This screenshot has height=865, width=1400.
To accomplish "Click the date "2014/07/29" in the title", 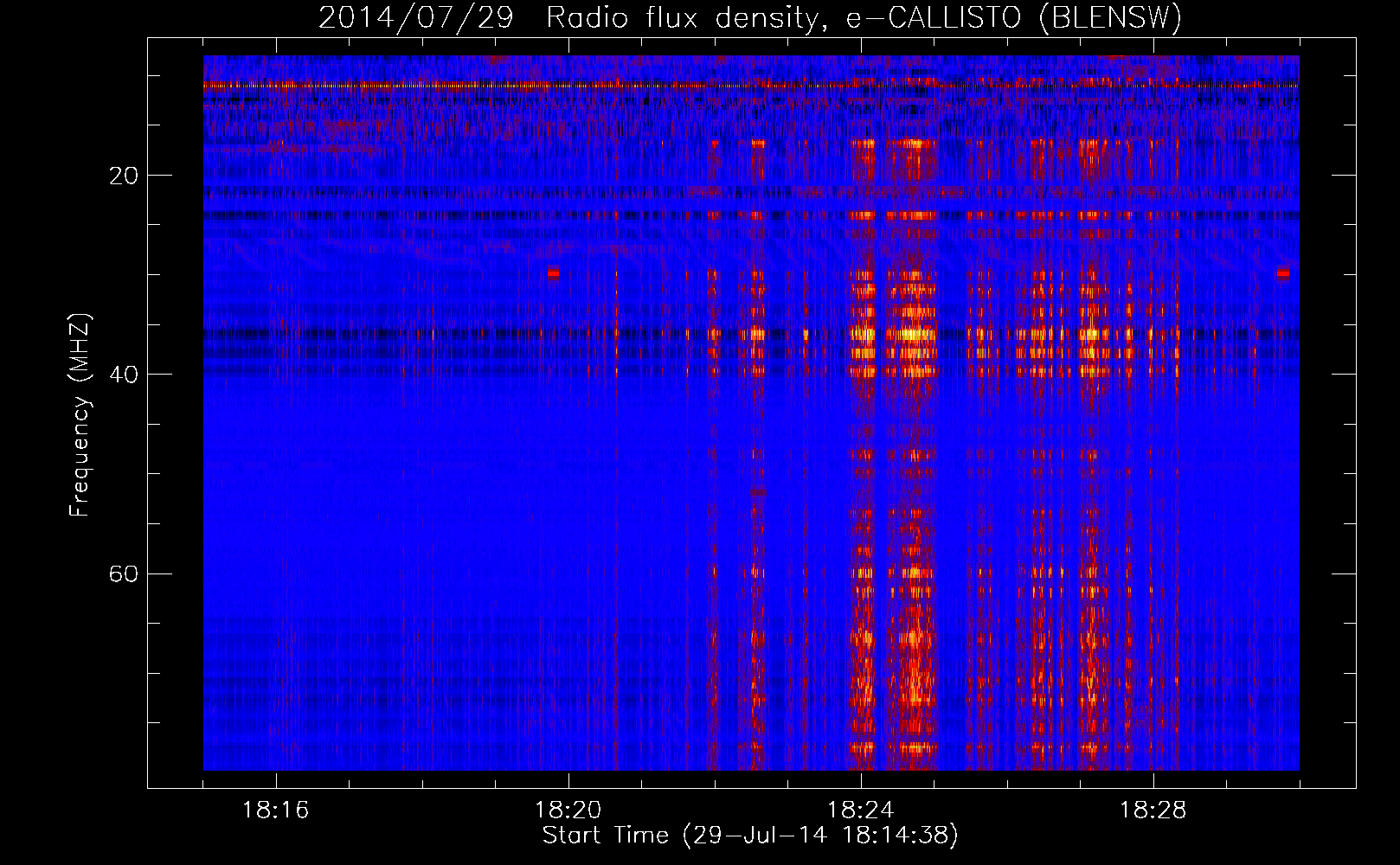I will (416, 18).
